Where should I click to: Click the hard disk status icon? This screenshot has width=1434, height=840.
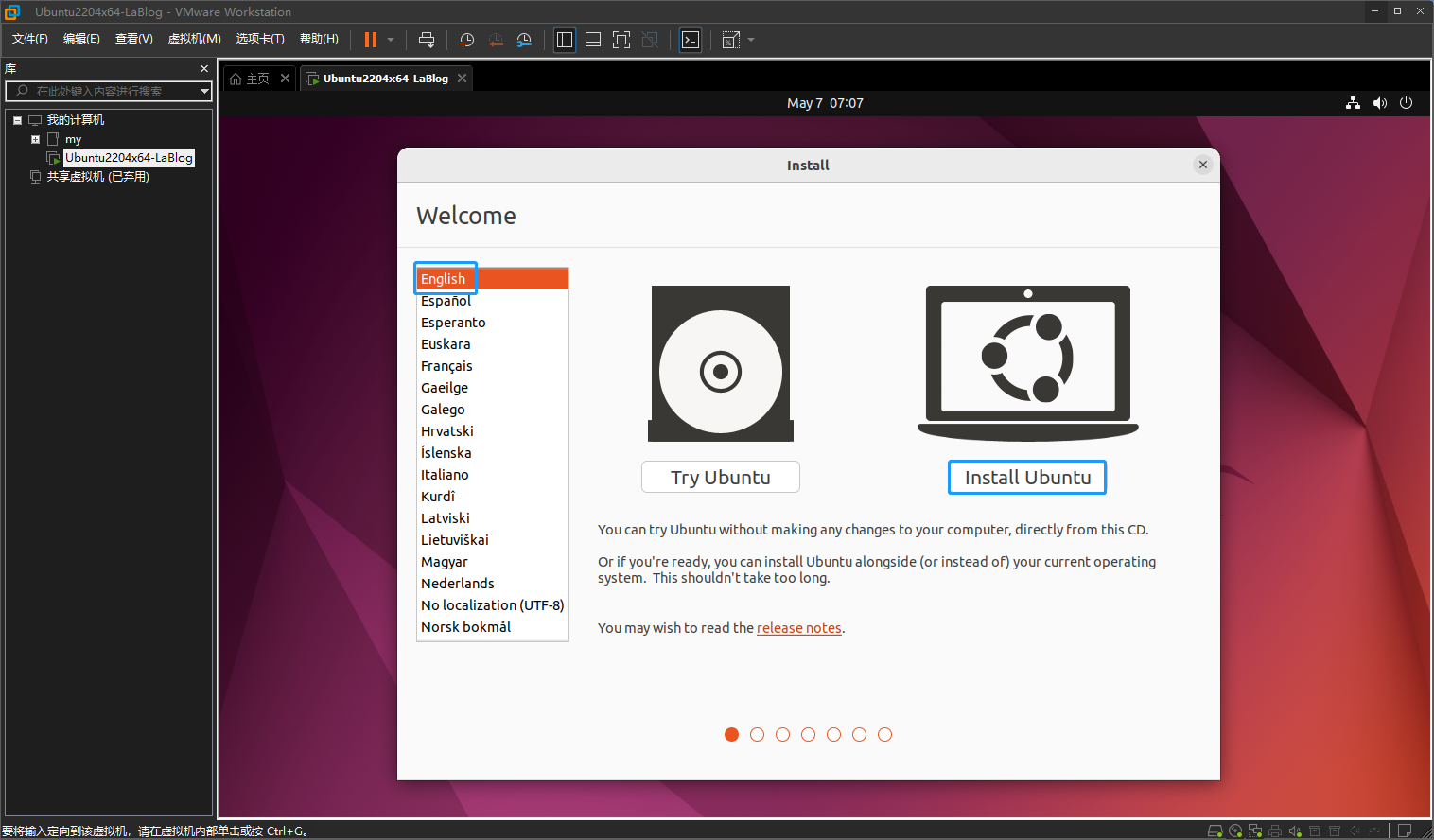click(x=1215, y=831)
